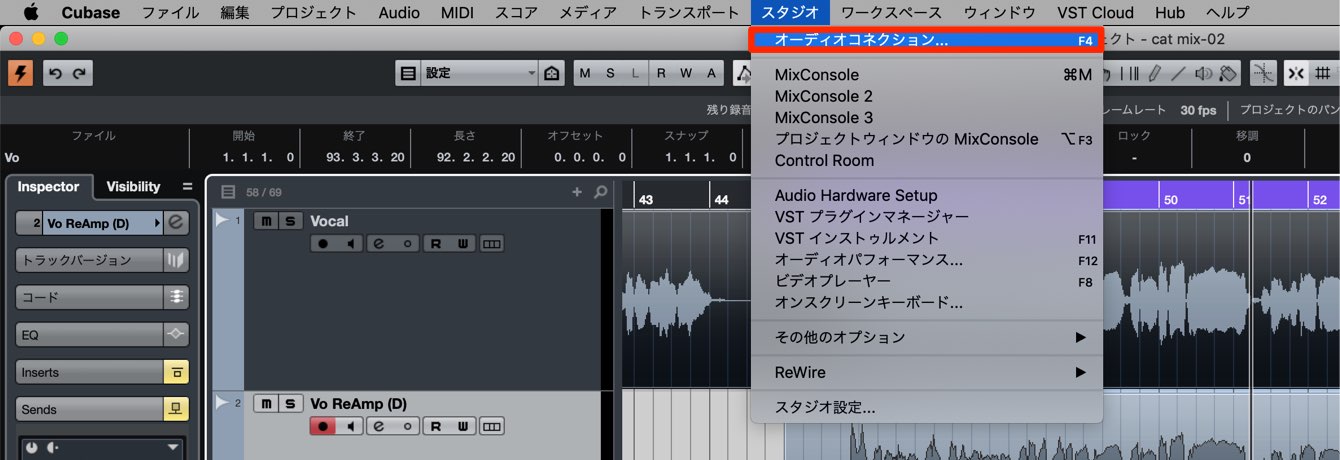This screenshot has height=460, width=1340.
Task: Choose オーディオコネクション... menu item
Action: 927,40
